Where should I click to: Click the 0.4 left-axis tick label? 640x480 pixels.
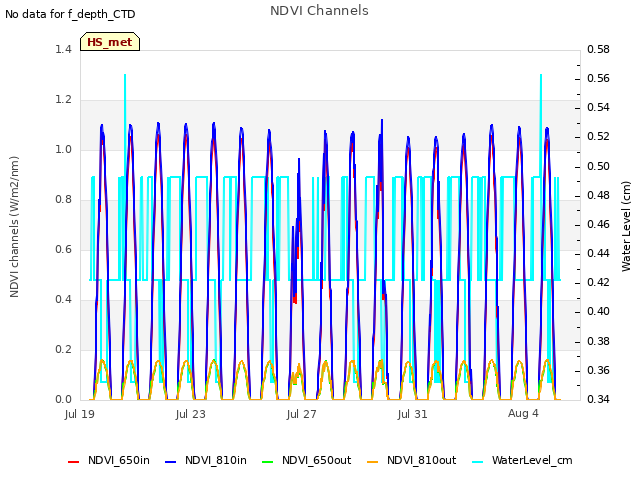pos(63,299)
